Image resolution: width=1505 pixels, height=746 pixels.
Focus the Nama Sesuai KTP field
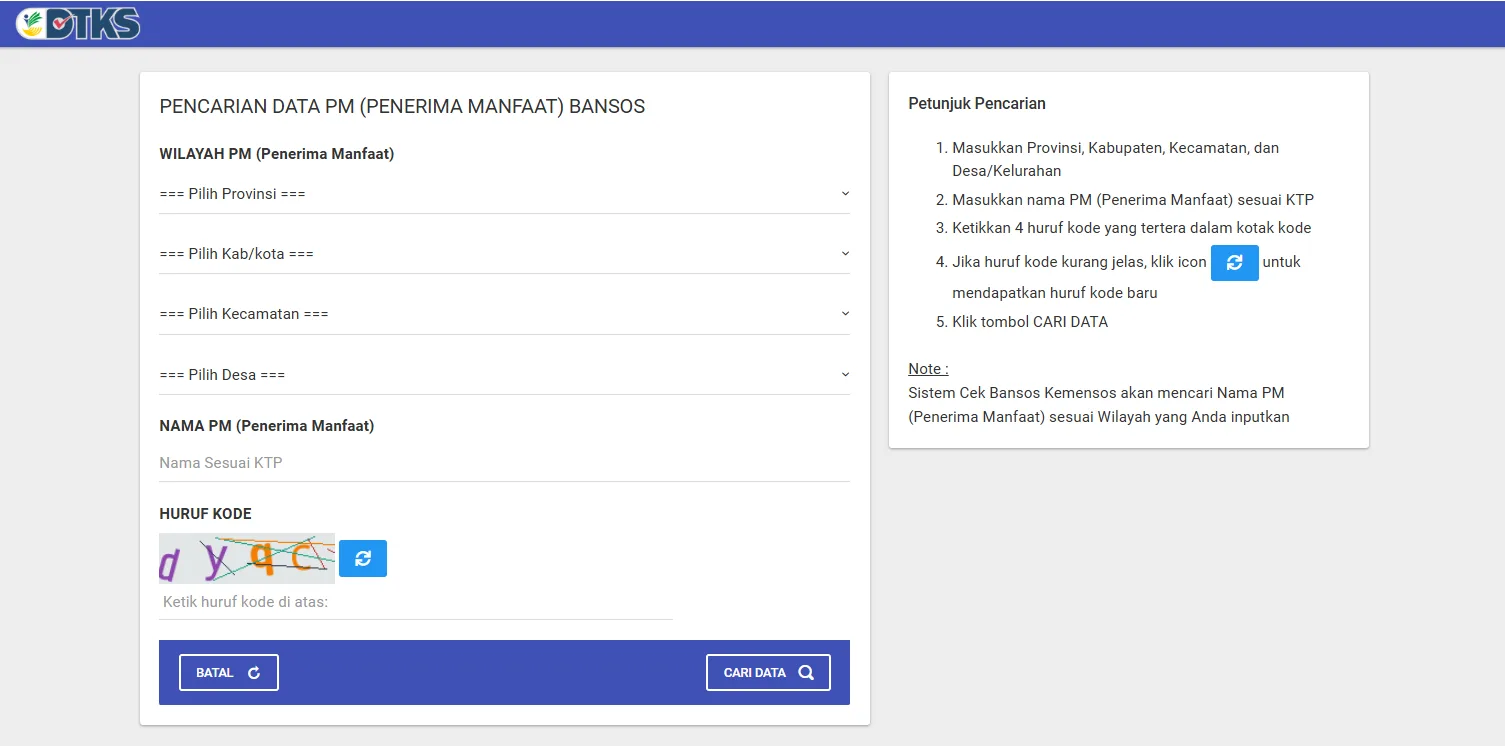(504, 463)
